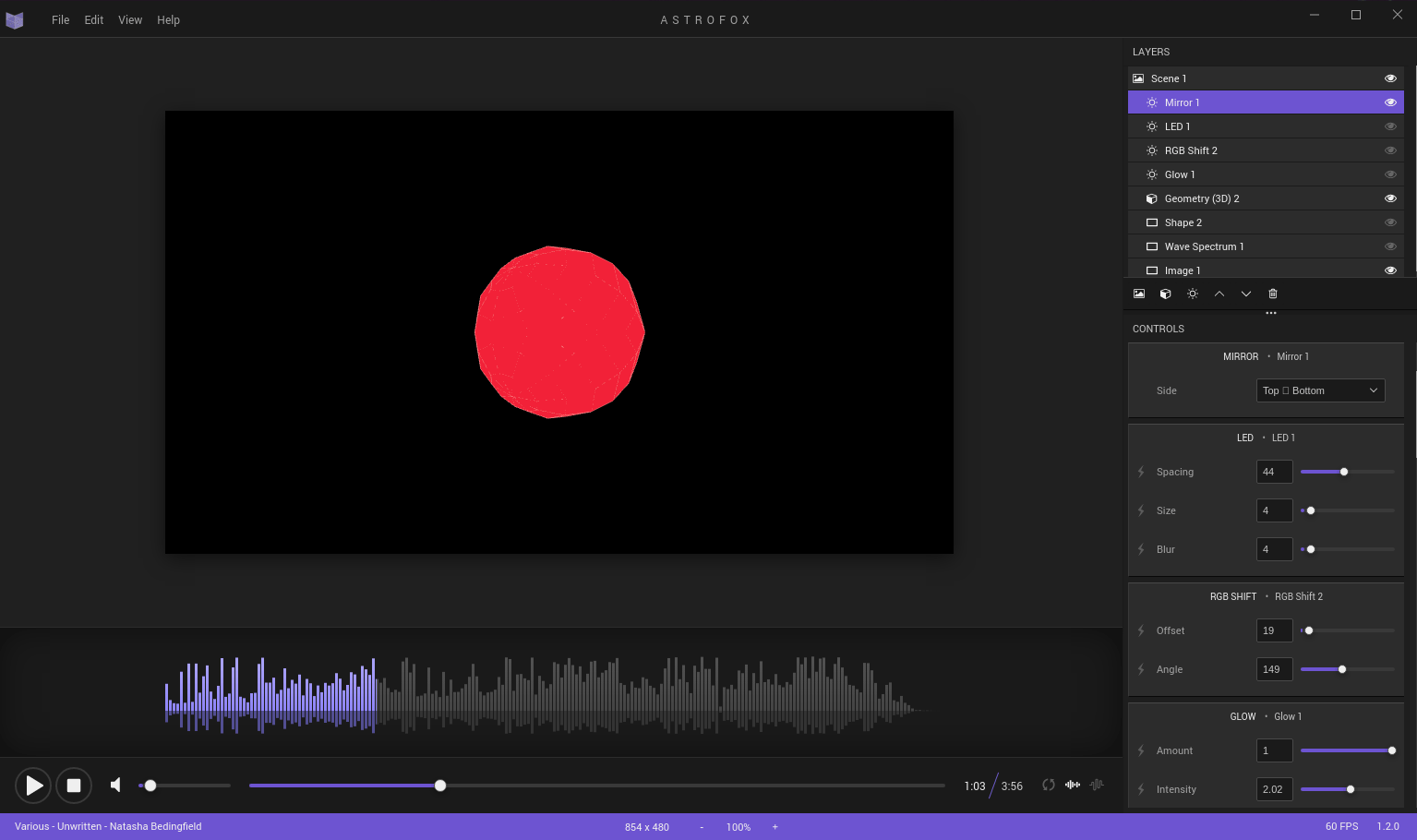Screen dimensions: 1417x840
Task: Open the Edit menu
Action: click(x=94, y=19)
